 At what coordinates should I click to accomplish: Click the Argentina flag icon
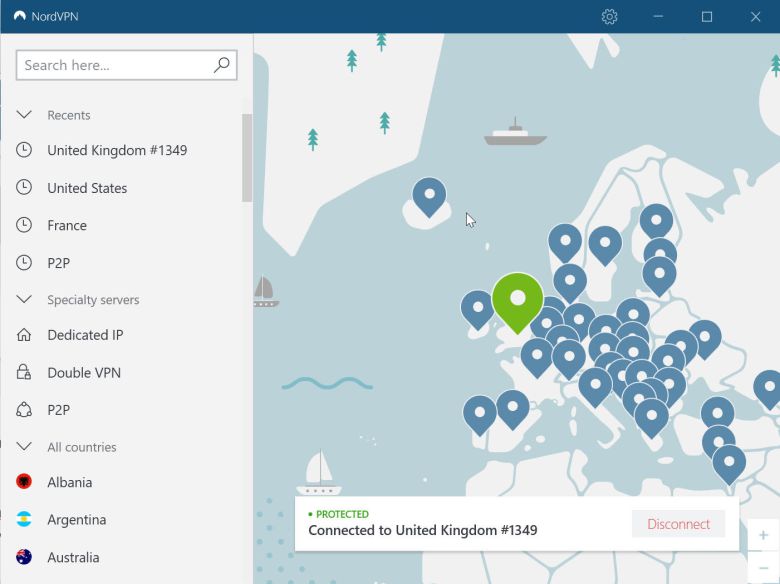coord(24,520)
